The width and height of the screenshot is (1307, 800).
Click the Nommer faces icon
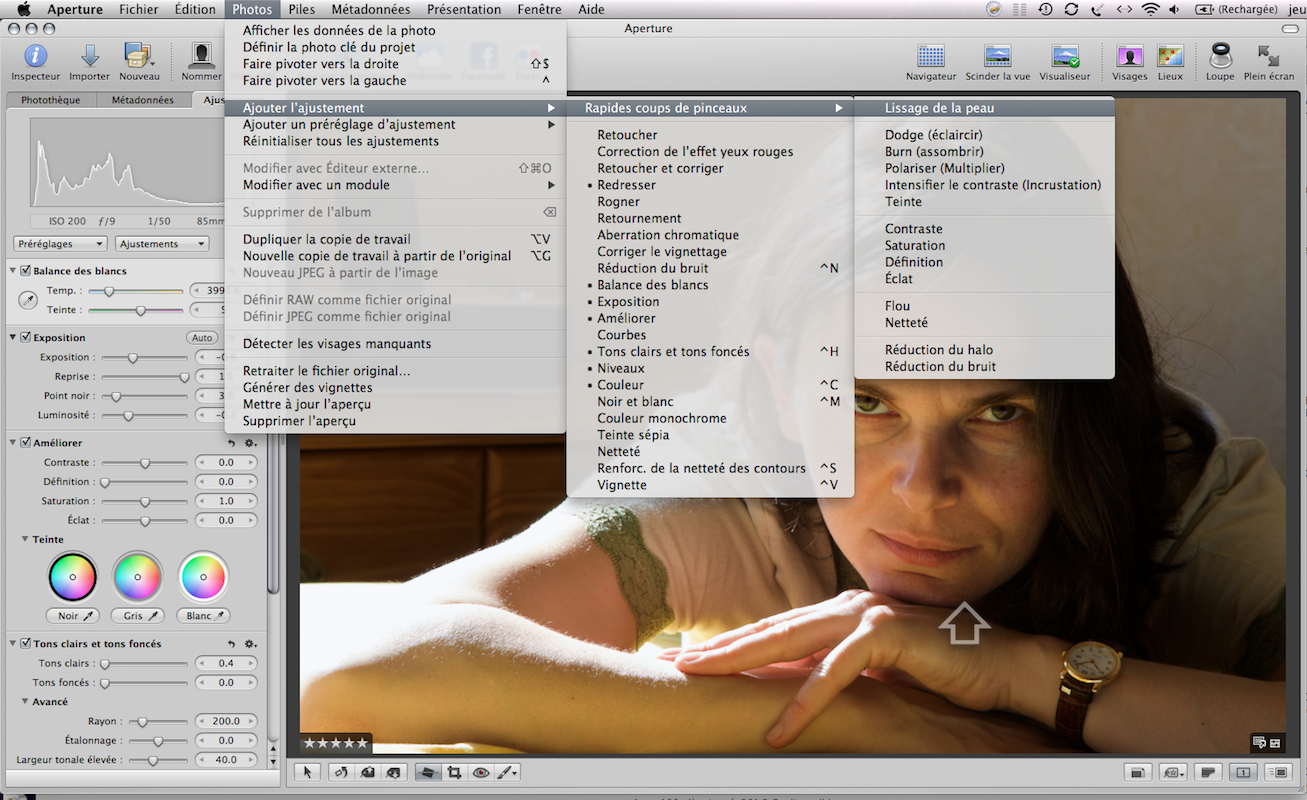(x=201, y=56)
